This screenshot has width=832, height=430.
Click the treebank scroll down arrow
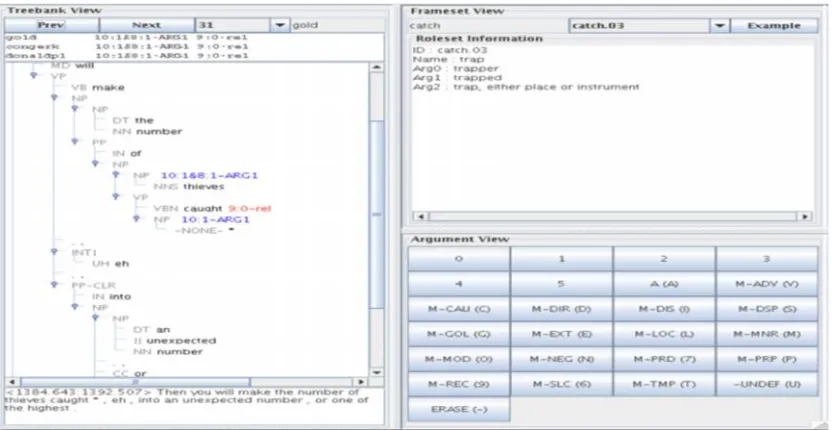pos(376,372)
